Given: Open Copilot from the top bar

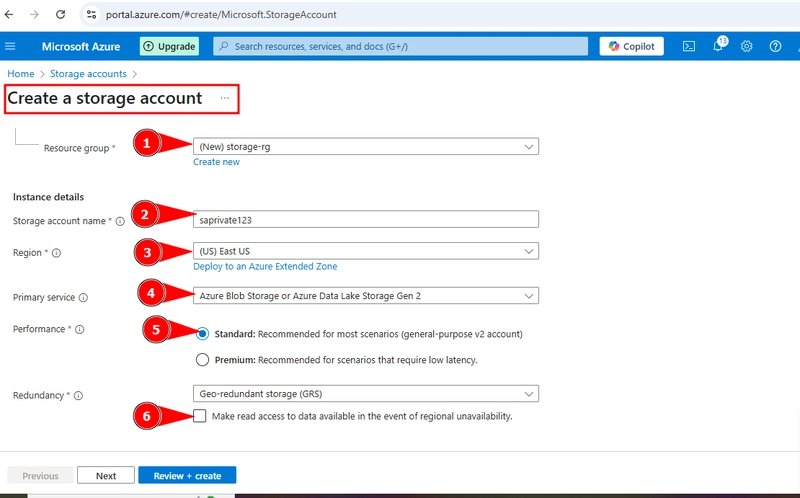Looking at the screenshot, I should pyautogui.click(x=632, y=46).
